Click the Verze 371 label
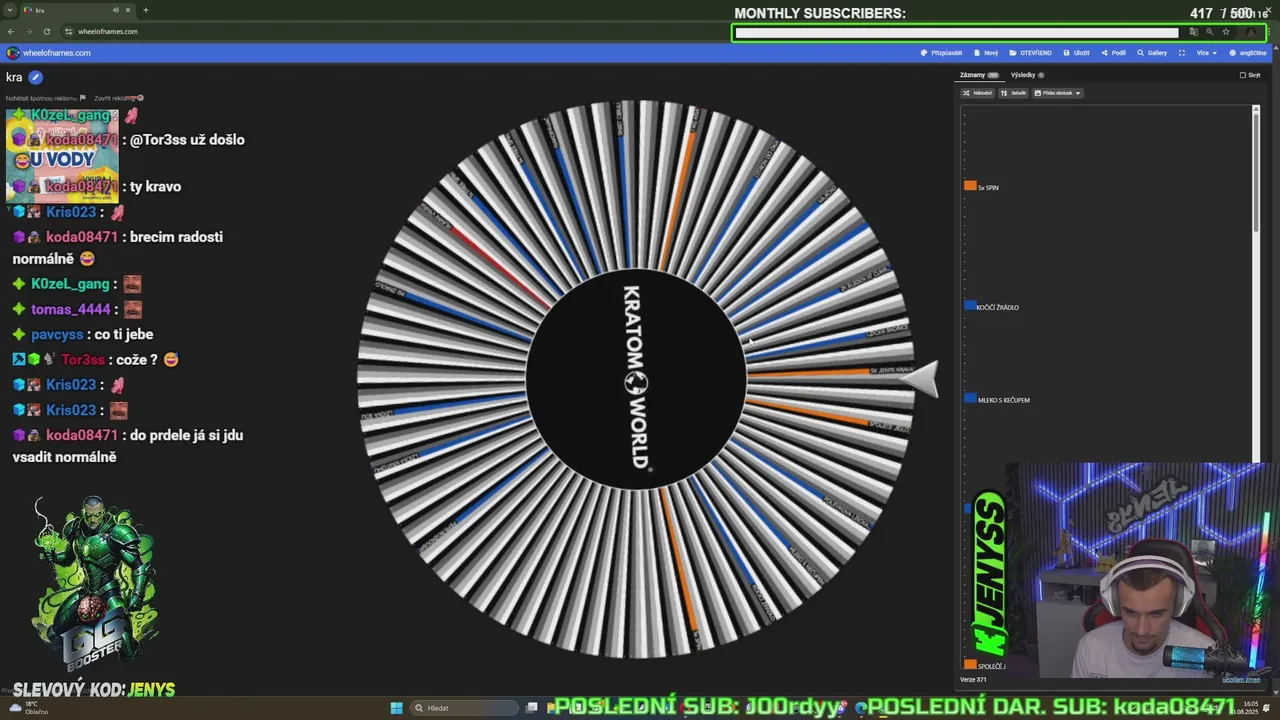The width and height of the screenshot is (1280, 720). [973, 680]
